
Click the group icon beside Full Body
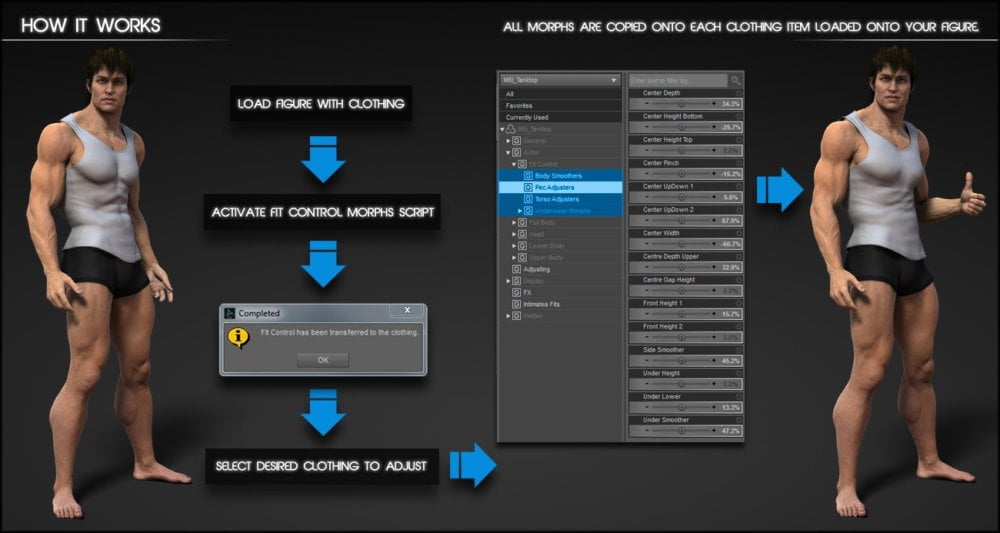coord(522,223)
